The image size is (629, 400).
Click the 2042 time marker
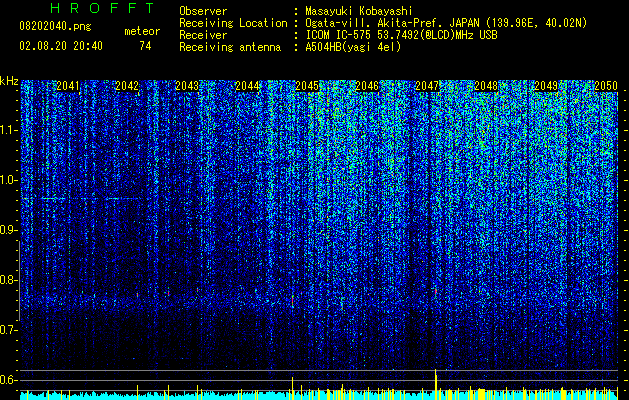(127, 85)
